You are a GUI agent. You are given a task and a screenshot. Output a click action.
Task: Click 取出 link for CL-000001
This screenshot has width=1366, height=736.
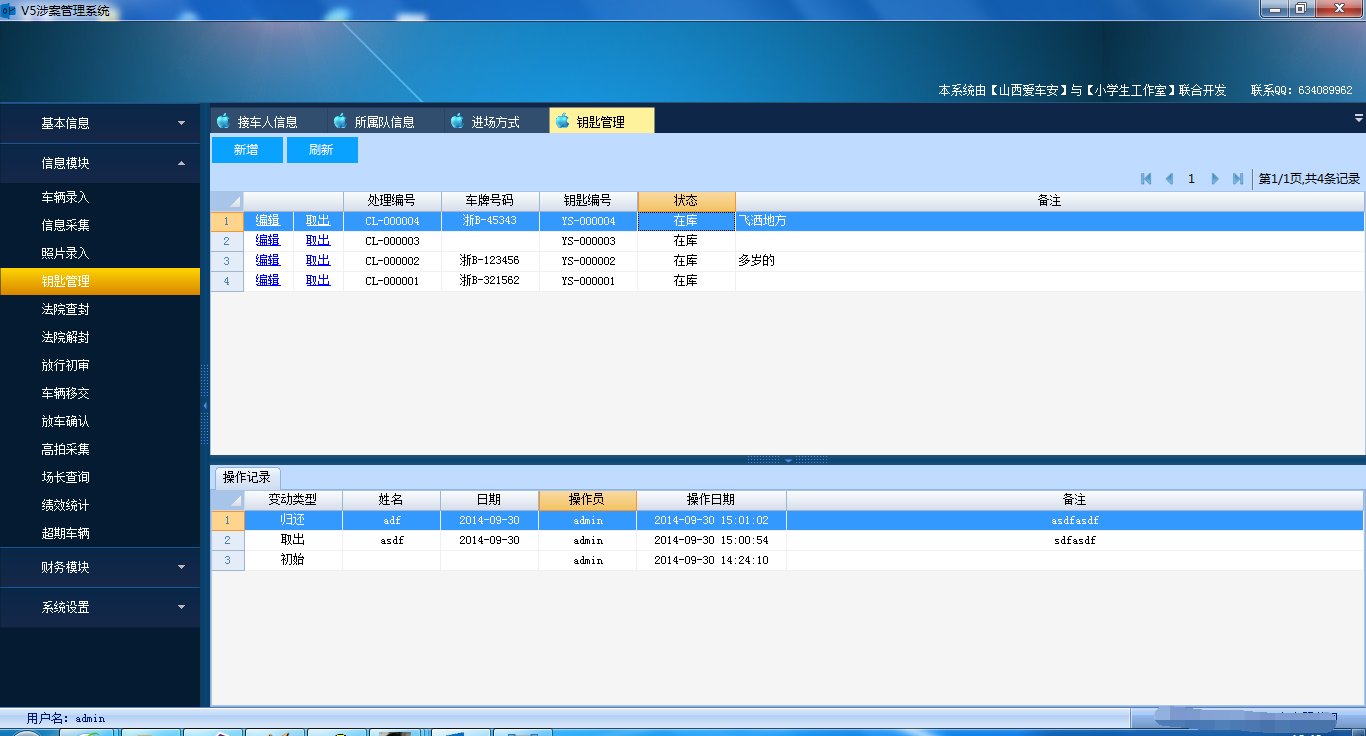click(x=318, y=280)
